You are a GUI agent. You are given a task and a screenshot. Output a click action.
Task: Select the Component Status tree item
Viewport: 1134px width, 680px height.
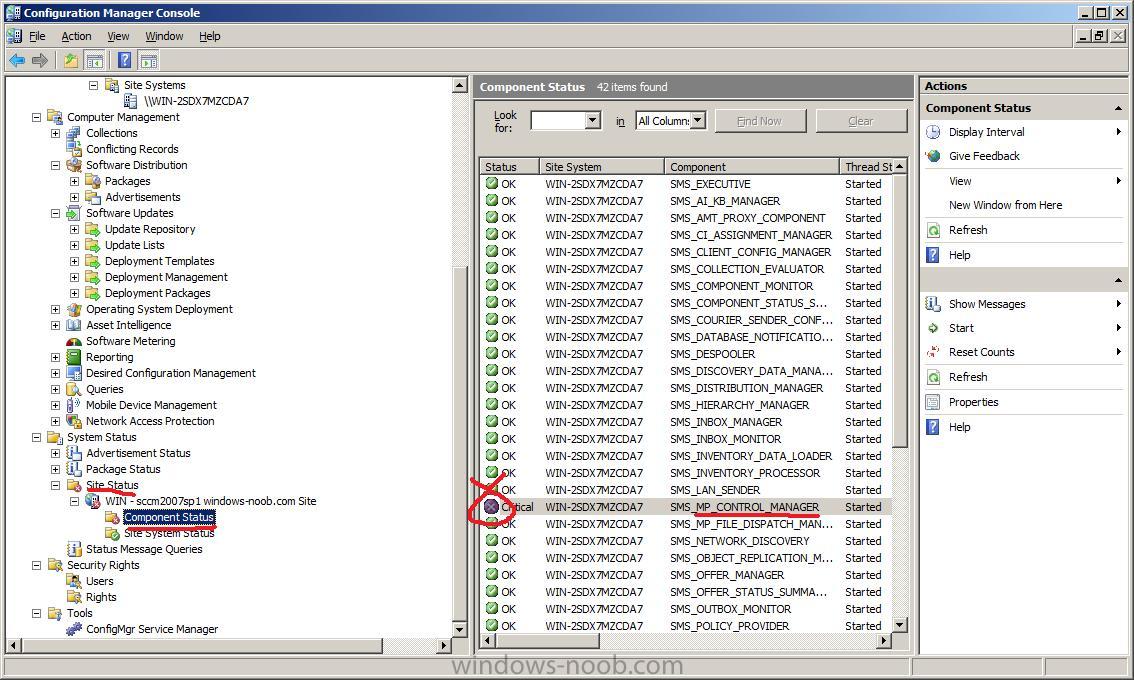pyautogui.click(x=169, y=517)
